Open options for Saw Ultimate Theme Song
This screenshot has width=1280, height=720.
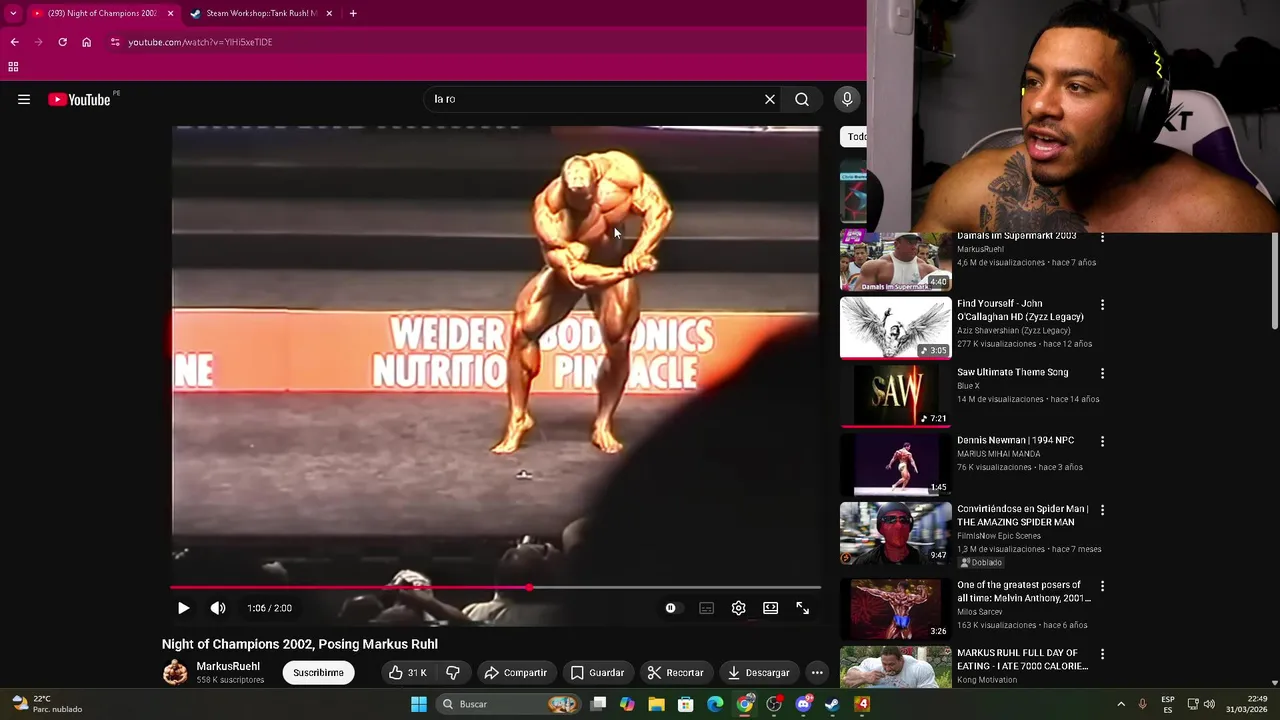(x=1102, y=373)
